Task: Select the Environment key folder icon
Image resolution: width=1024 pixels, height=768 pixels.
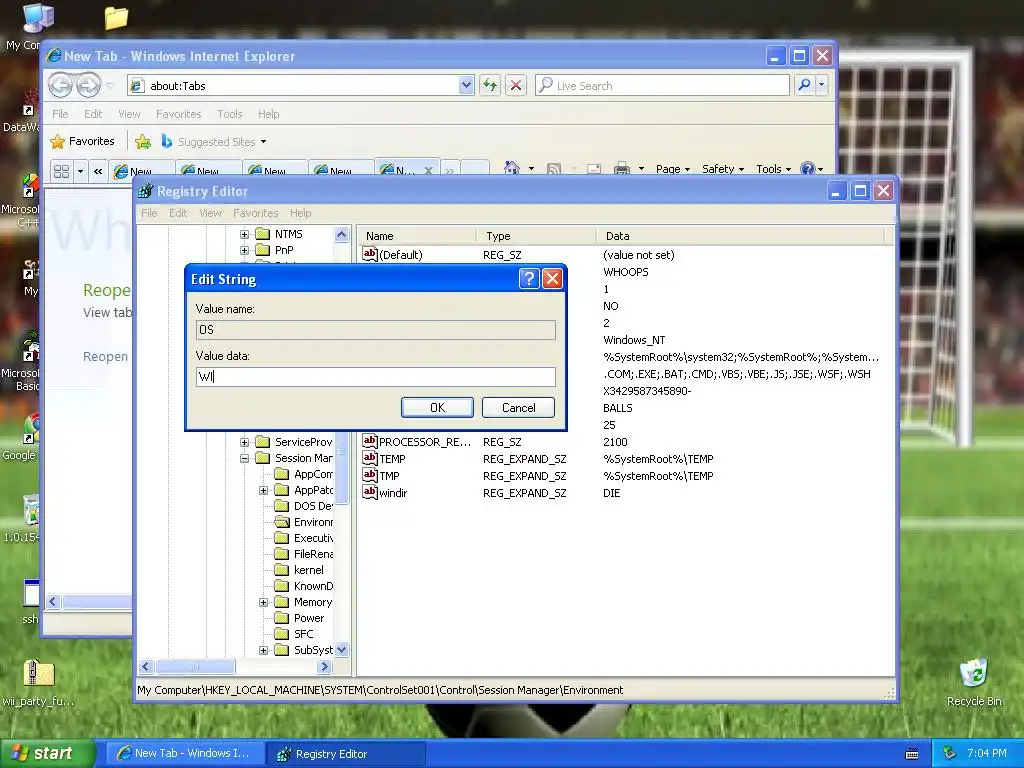Action: click(x=281, y=522)
